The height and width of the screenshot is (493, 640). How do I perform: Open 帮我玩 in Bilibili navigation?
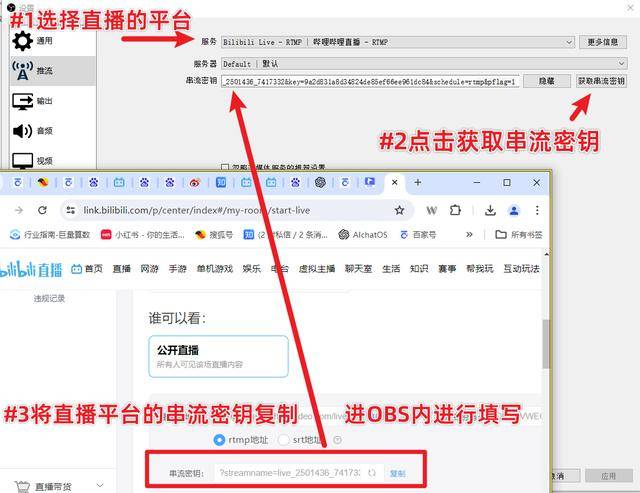[x=480, y=269]
